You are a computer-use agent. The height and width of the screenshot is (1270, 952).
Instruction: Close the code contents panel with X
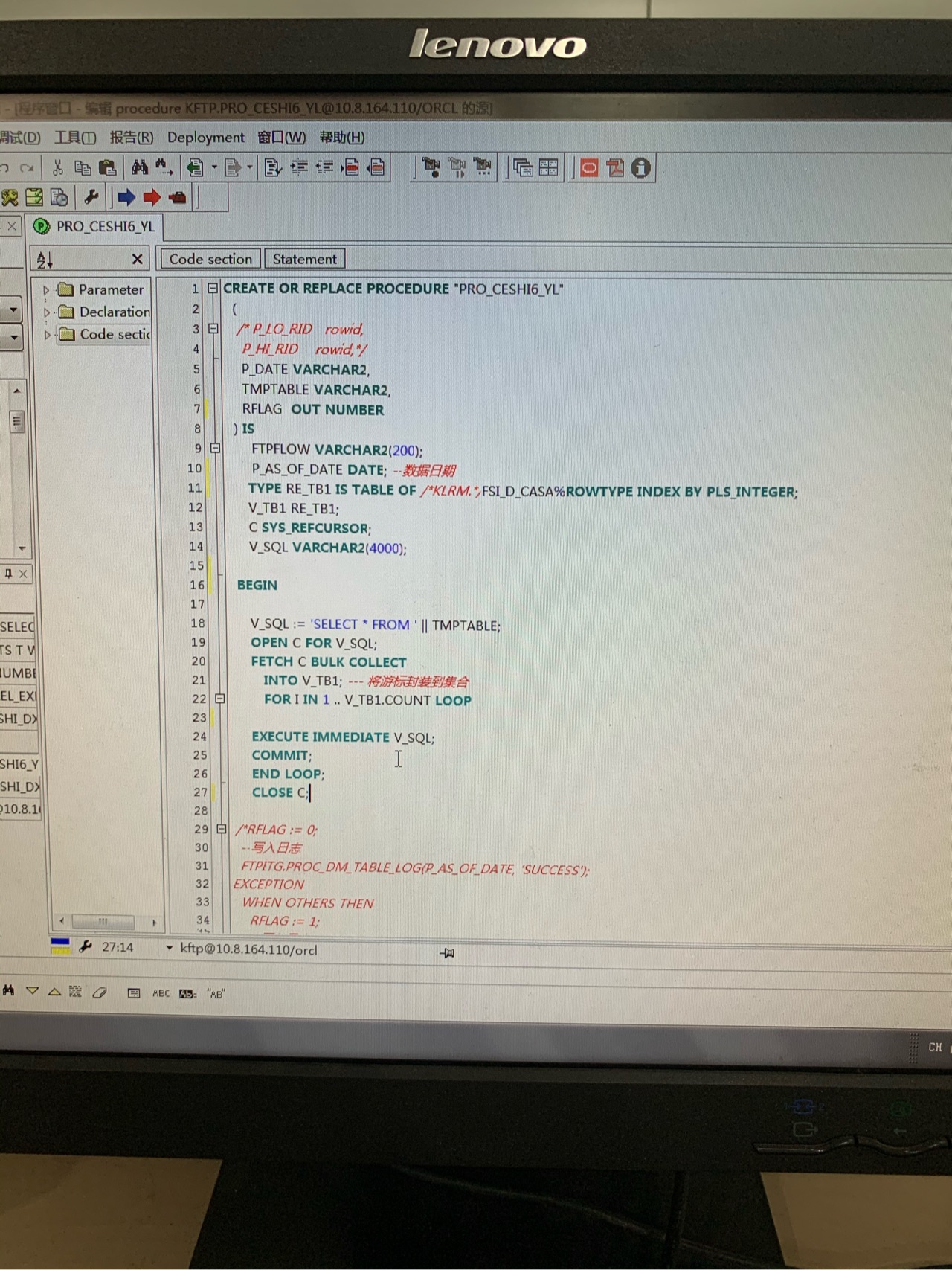tap(138, 259)
